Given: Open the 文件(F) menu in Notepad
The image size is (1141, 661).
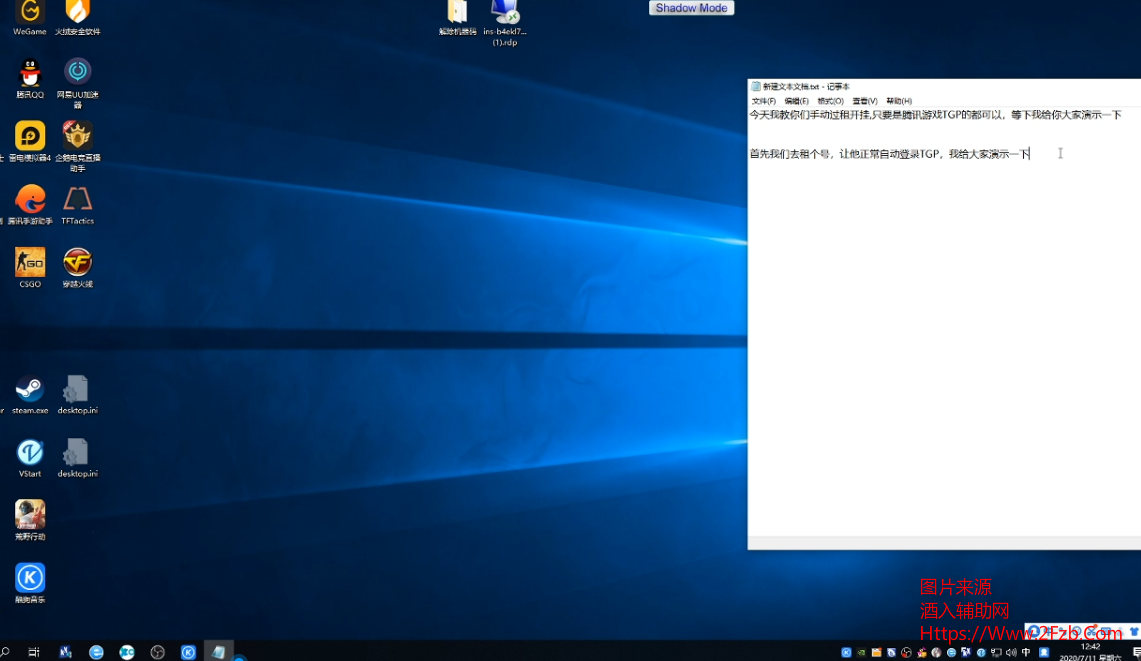Looking at the screenshot, I should [x=763, y=101].
